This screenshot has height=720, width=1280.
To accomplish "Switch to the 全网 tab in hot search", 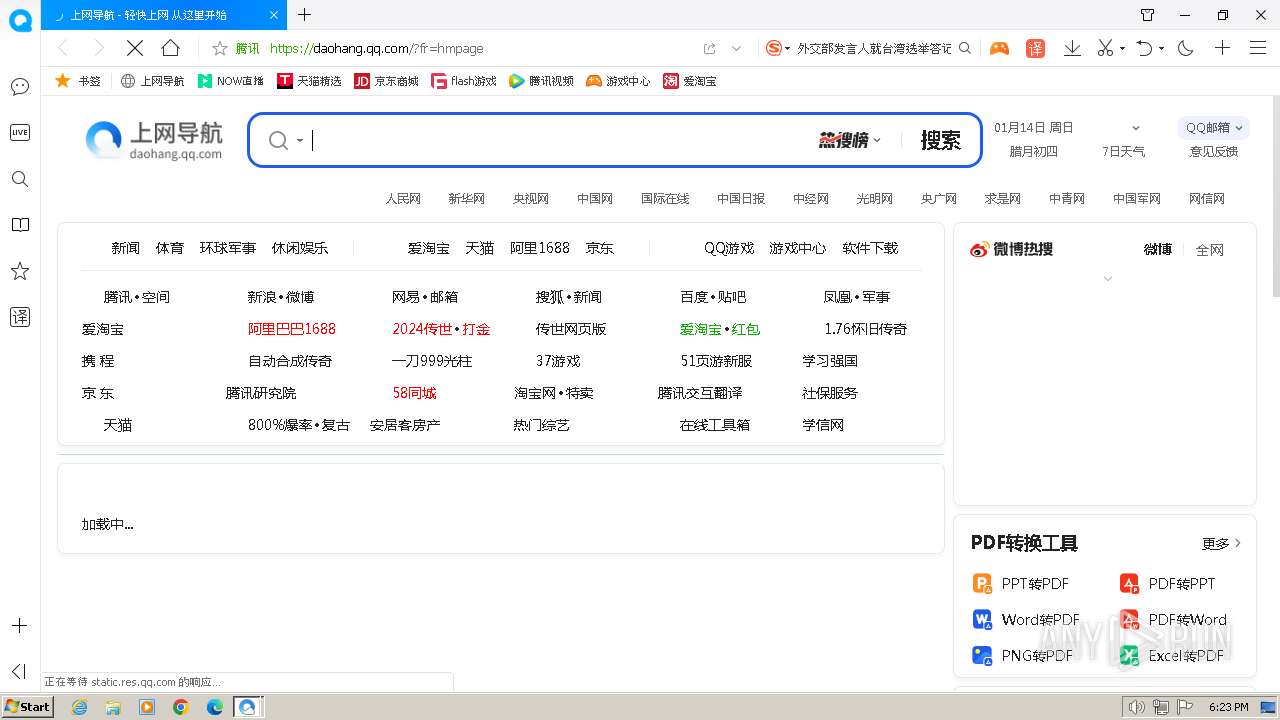I will (x=1210, y=250).
